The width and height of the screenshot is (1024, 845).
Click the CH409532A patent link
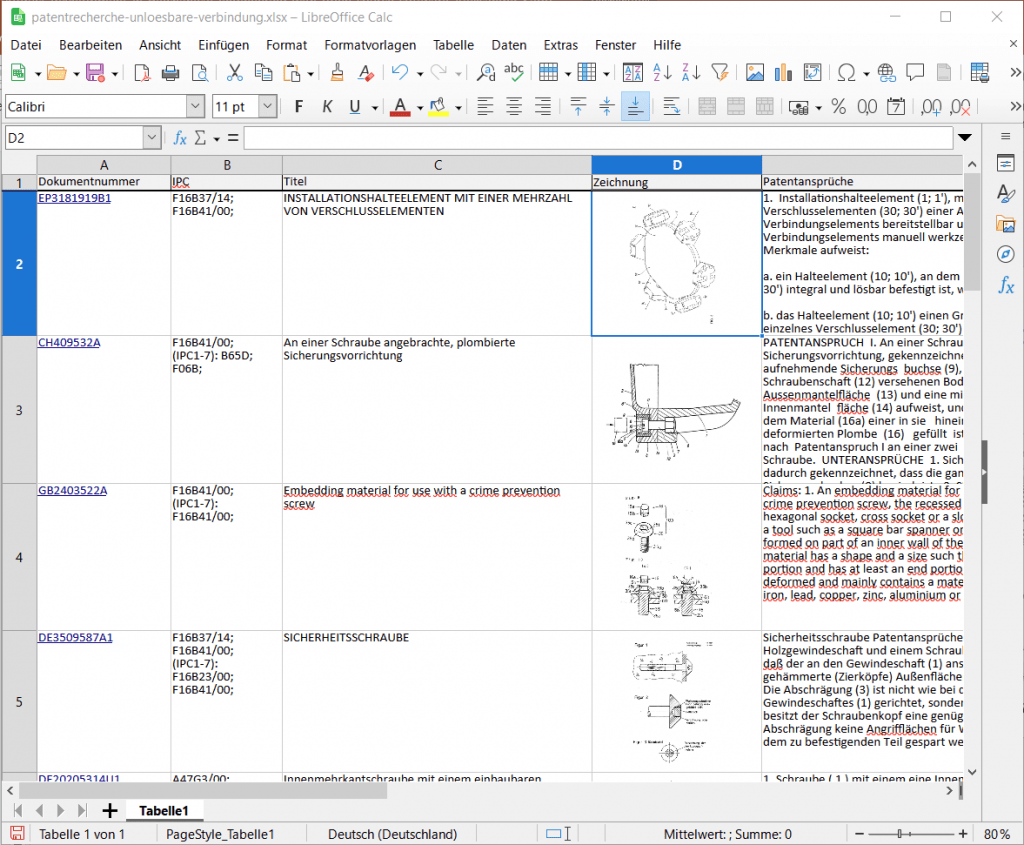pyautogui.click(x=69, y=342)
